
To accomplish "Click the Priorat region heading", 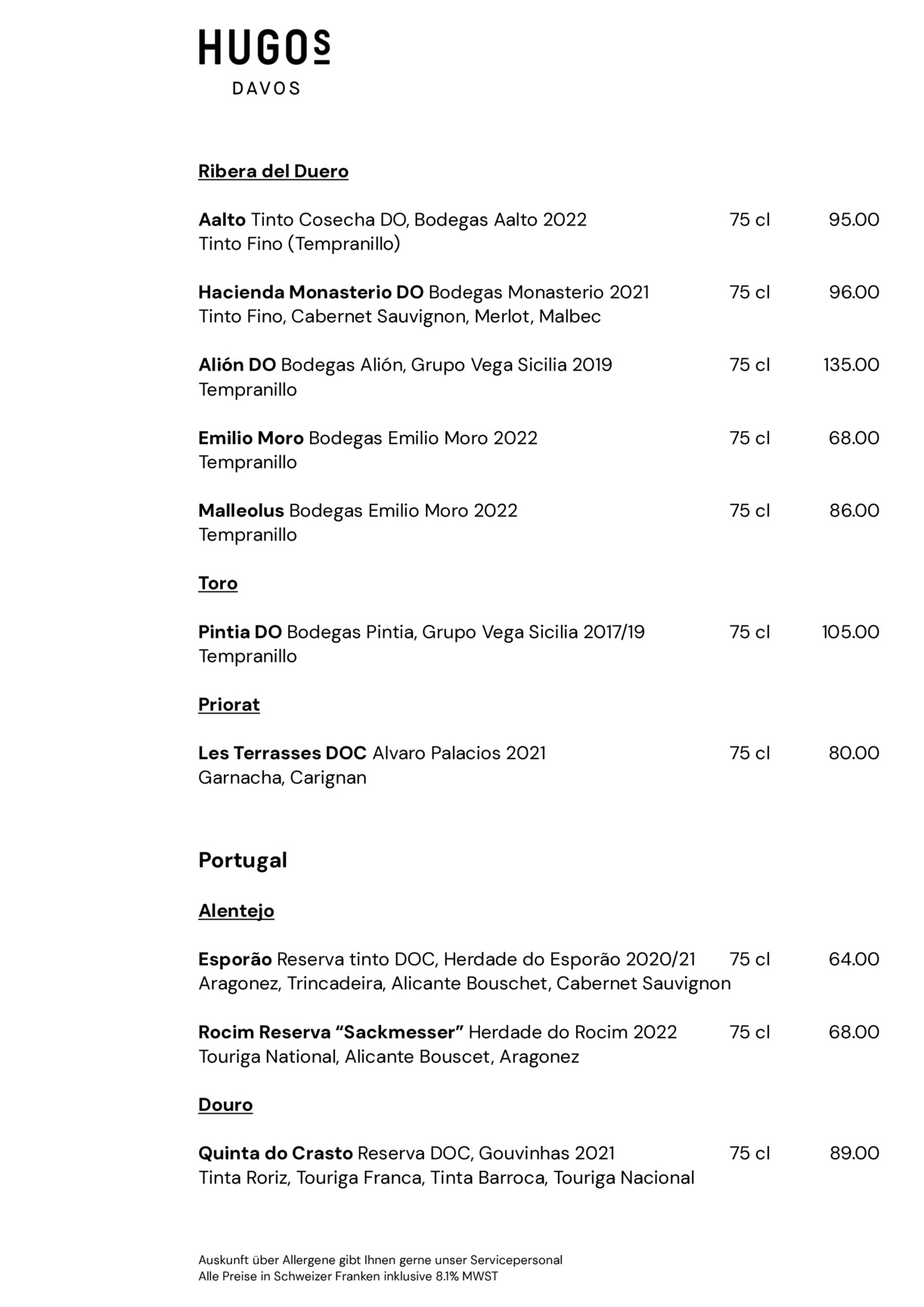I will (x=229, y=705).
